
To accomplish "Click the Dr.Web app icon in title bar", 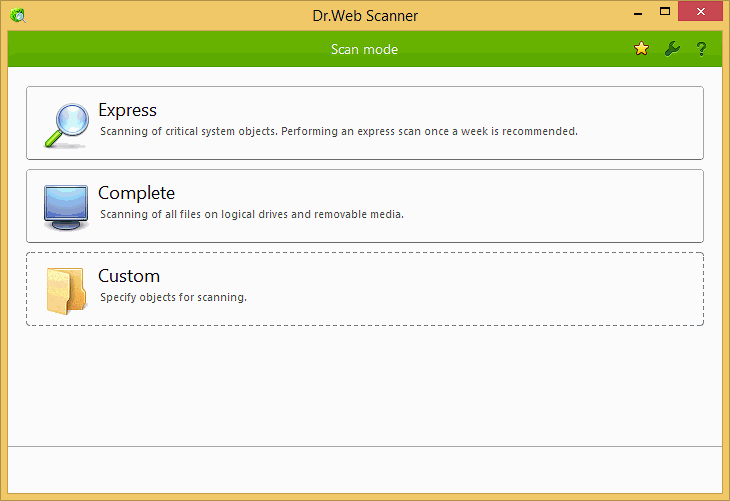I will [18, 15].
